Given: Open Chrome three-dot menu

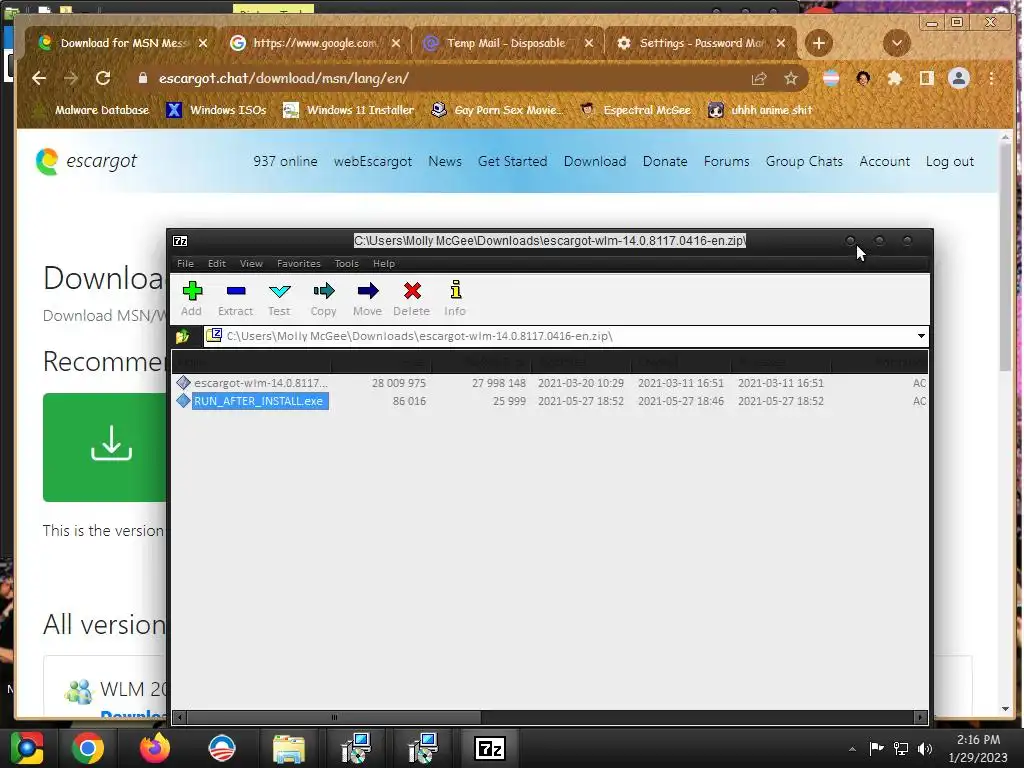Looking at the screenshot, I should (x=991, y=78).
